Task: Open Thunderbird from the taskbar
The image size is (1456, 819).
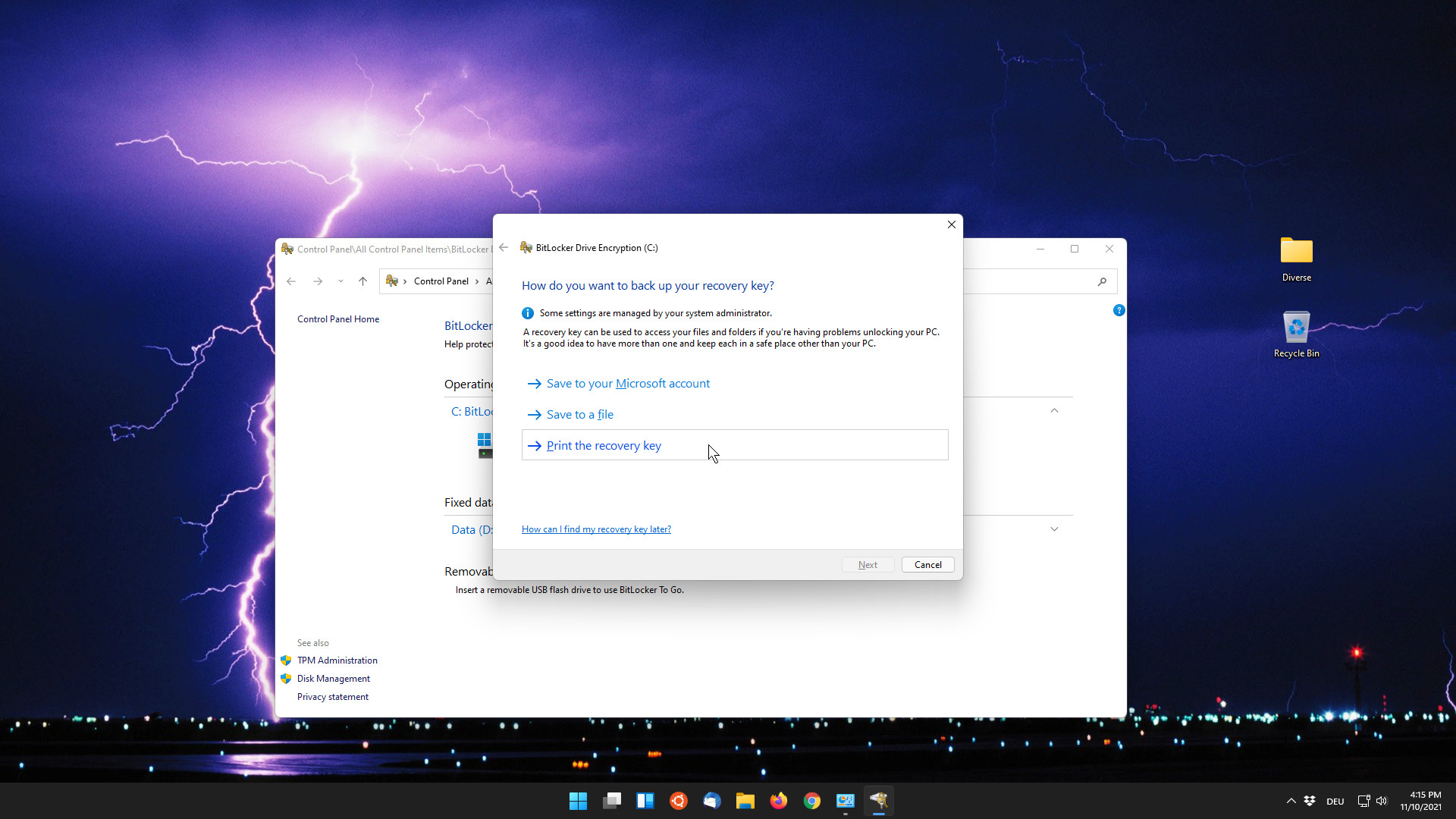Action: coord(712,801)
